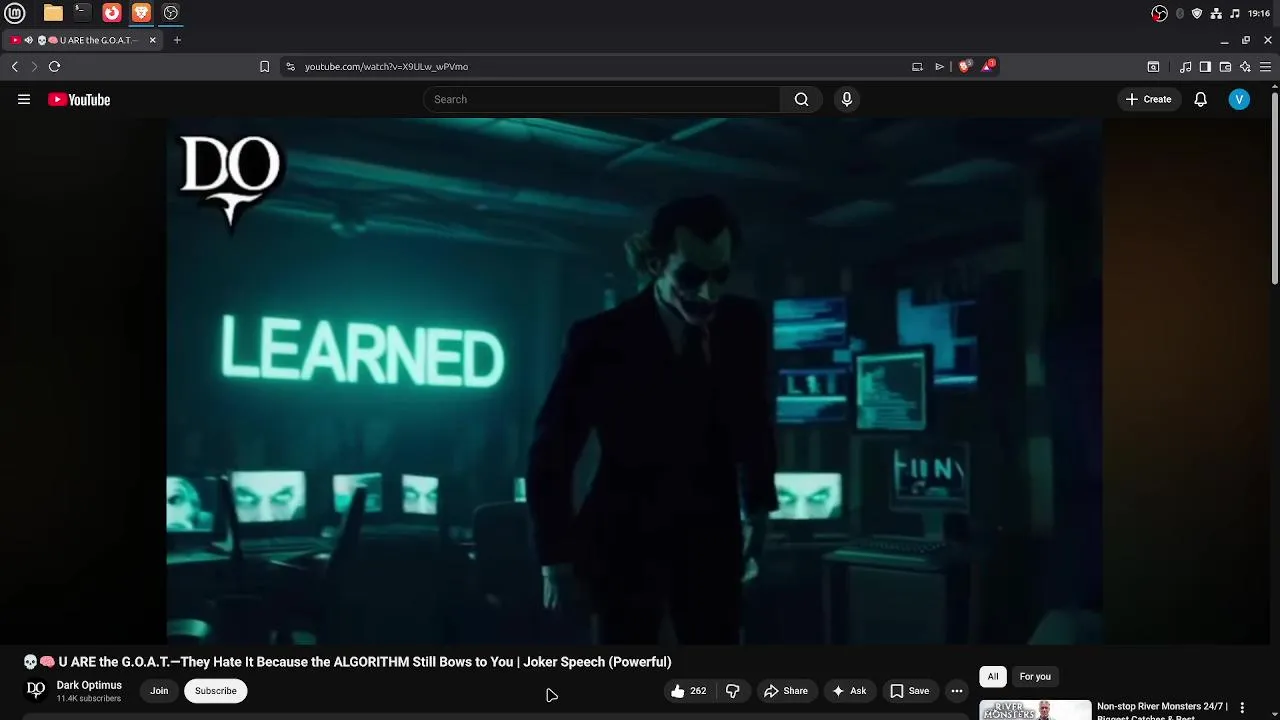Screen dimensions: 1280x720
Task: Ask about this video
Action: 849,691
